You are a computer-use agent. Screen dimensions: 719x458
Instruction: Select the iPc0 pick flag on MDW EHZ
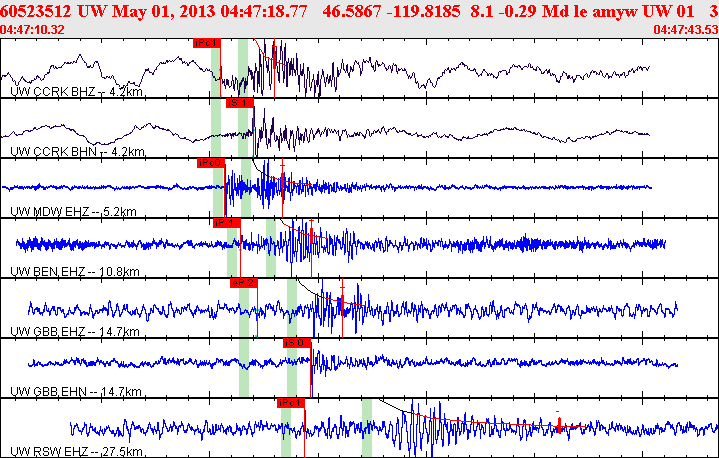point(211,163)
